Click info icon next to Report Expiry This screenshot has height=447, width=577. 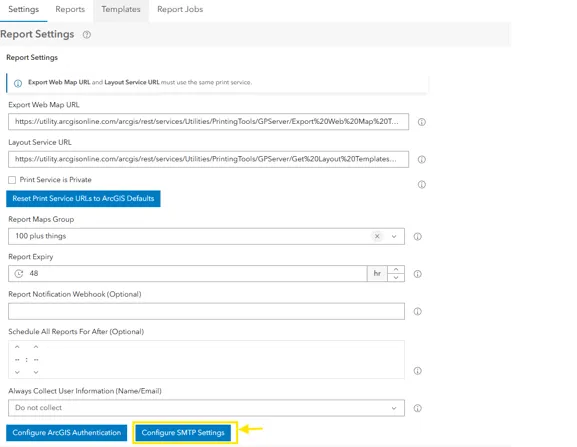[x=417, y=274]
